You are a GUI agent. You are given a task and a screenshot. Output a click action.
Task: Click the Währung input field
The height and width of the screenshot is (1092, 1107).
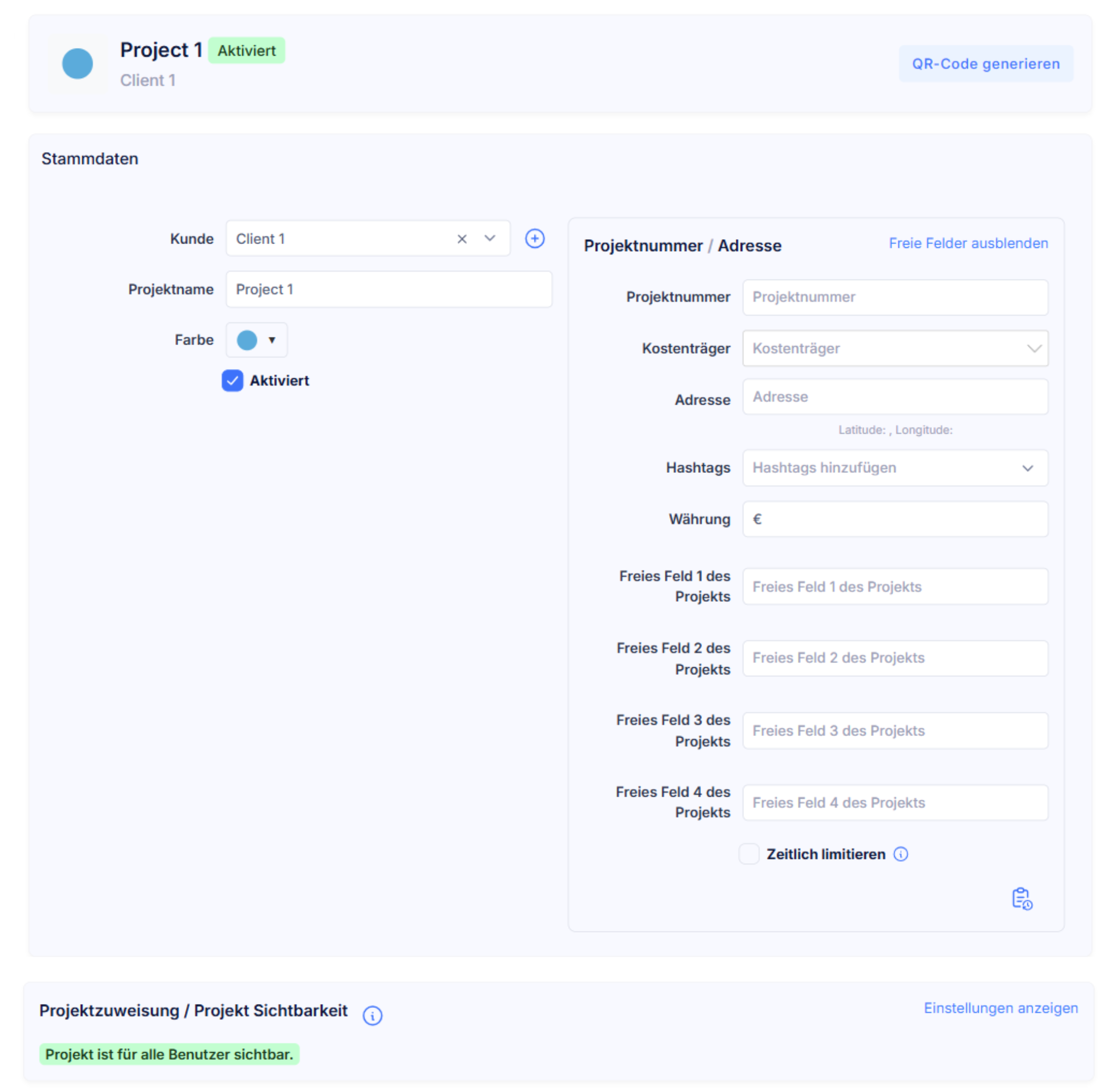895,519
